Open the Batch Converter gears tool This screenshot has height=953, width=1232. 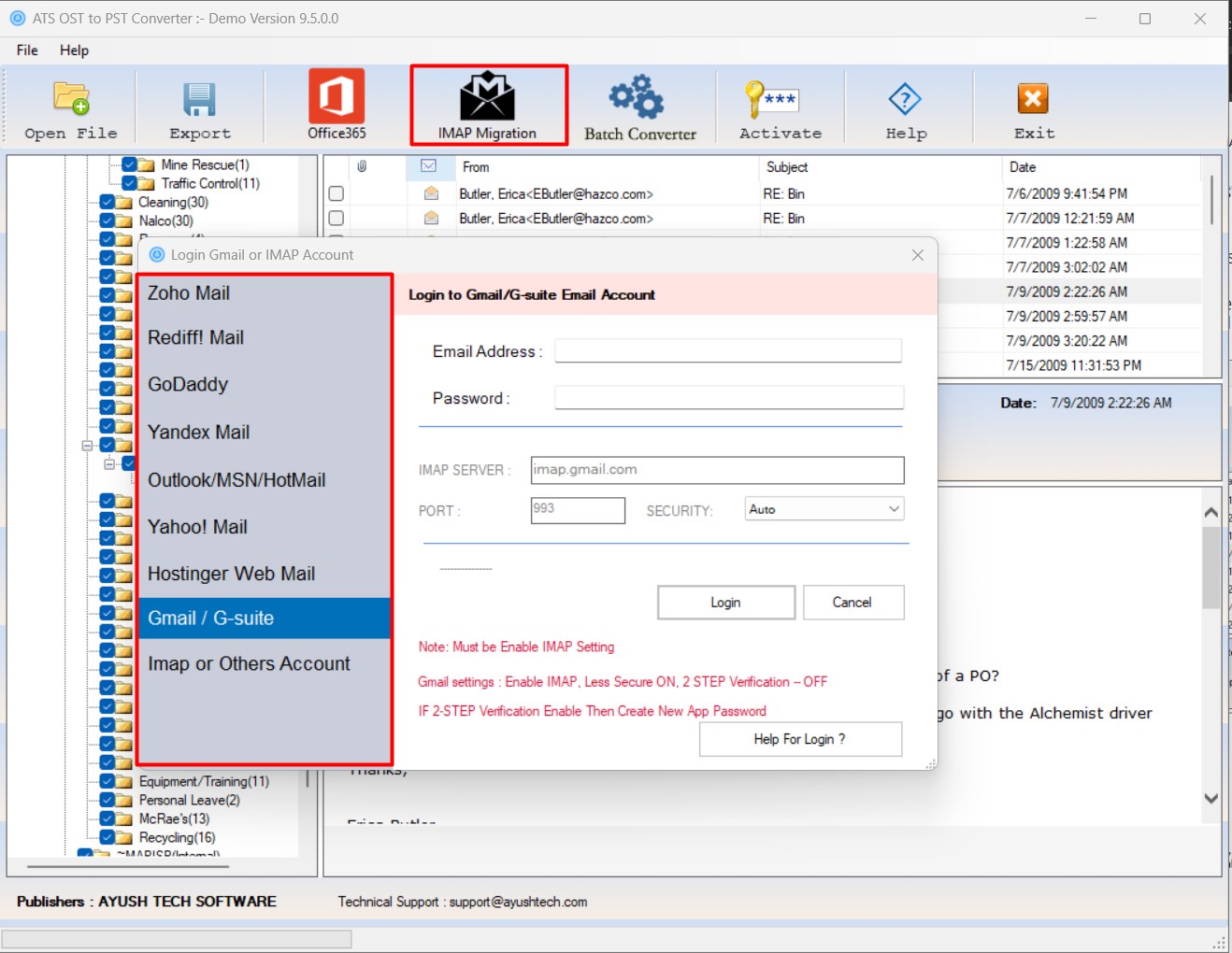[x=640, y=107]
